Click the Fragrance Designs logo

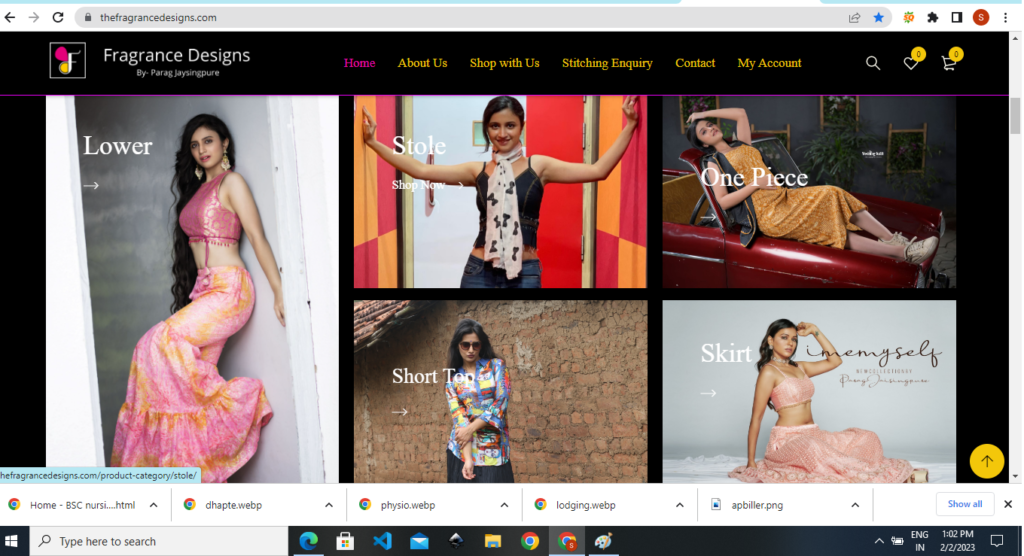pyautogui.click(x=150, y=61)
